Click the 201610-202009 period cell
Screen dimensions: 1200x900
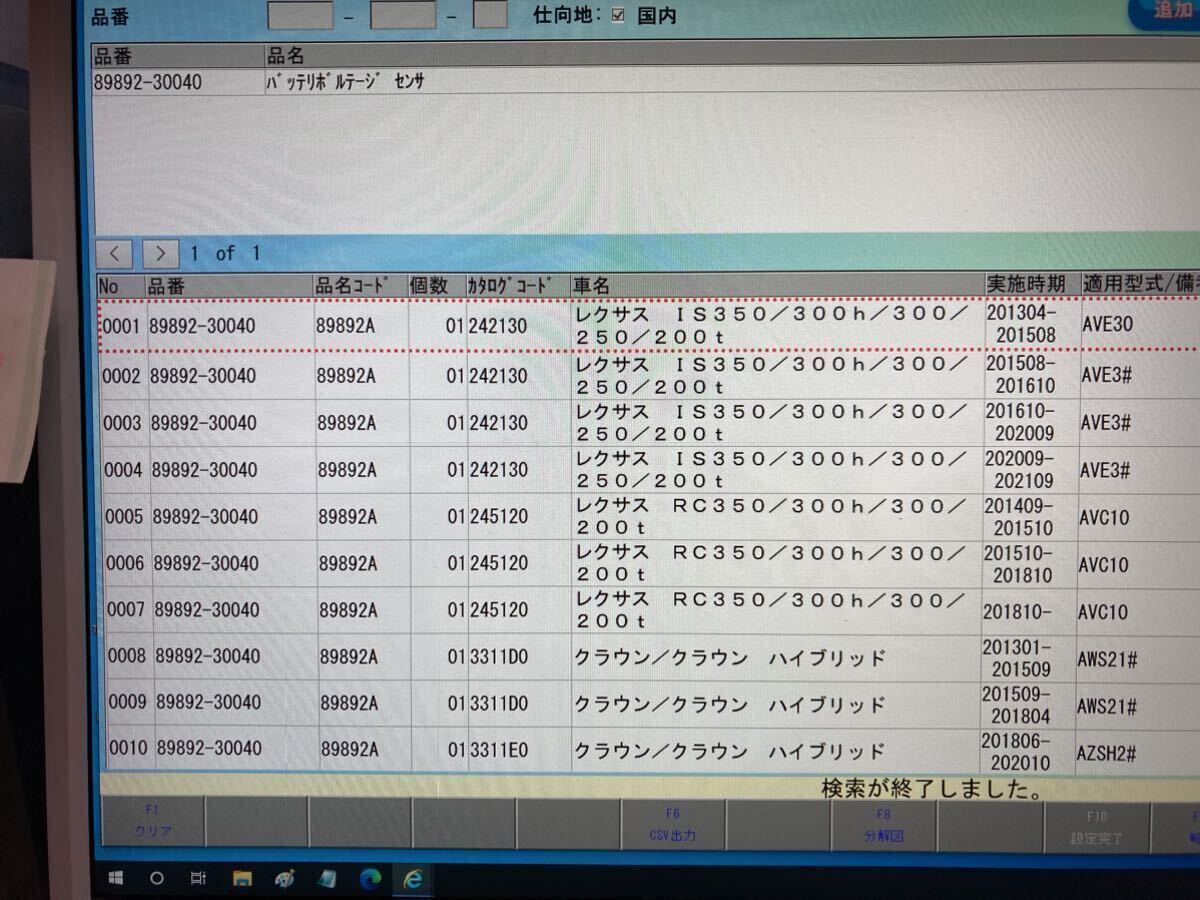tap(1031, 422)
